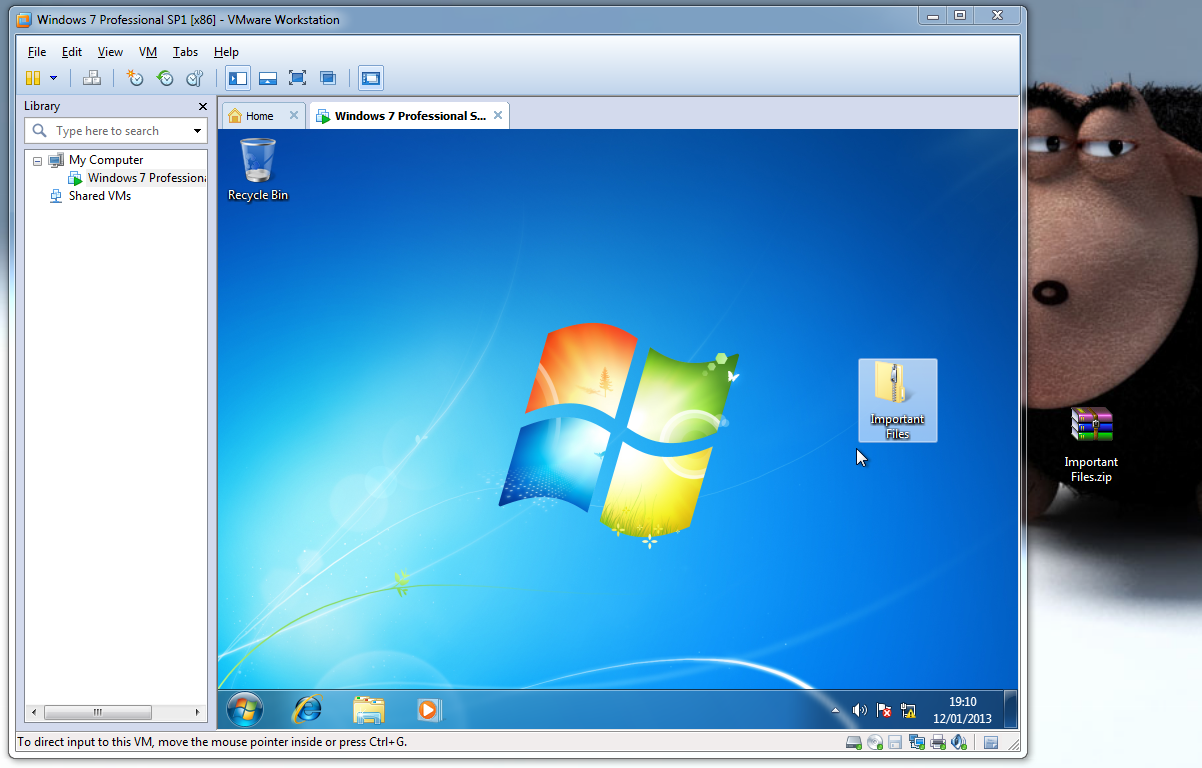Viewport: 1202px width, 768px height.
Task: Click the CD/DVD device status icon
Action: [875, 742]
